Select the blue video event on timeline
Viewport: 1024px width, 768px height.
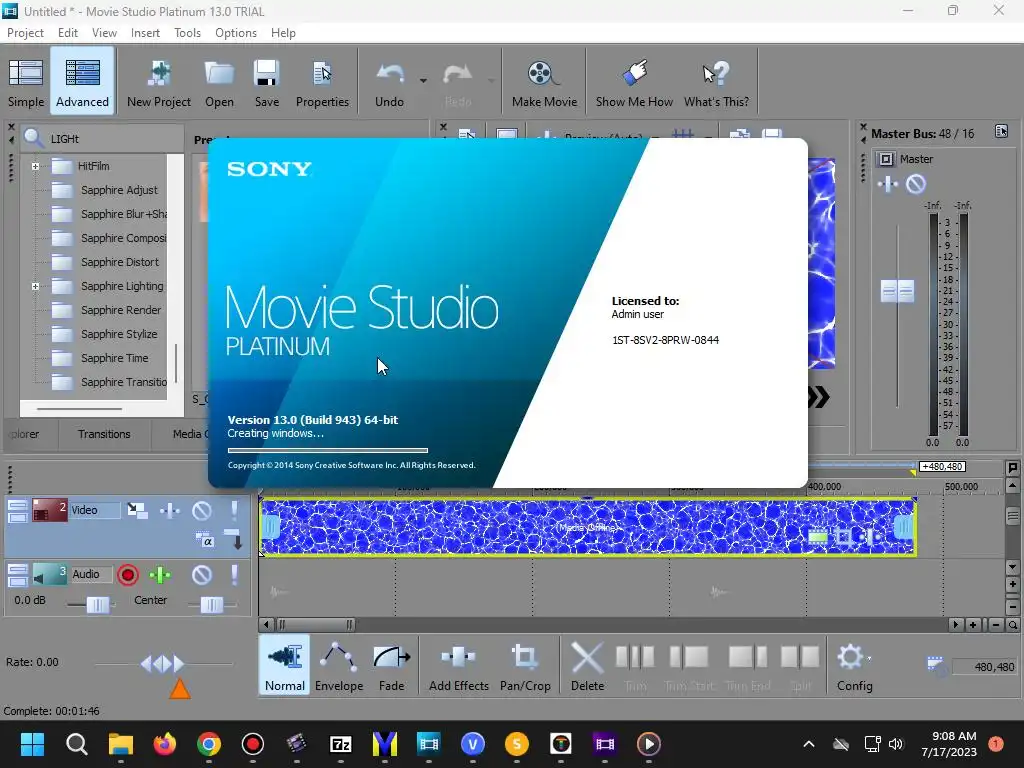pos(588,527)
